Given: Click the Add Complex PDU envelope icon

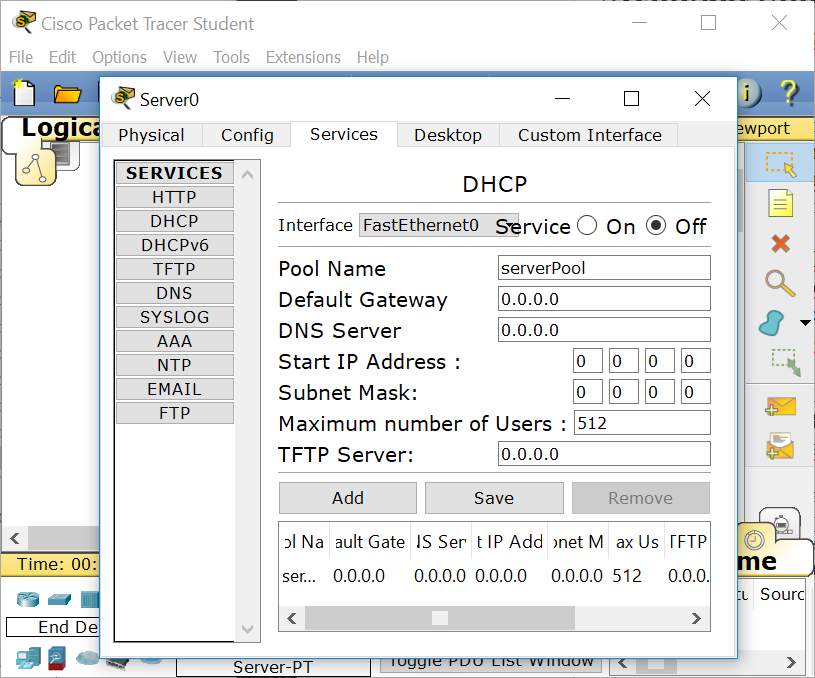Looking at the screenshot, I should point(780,446).
